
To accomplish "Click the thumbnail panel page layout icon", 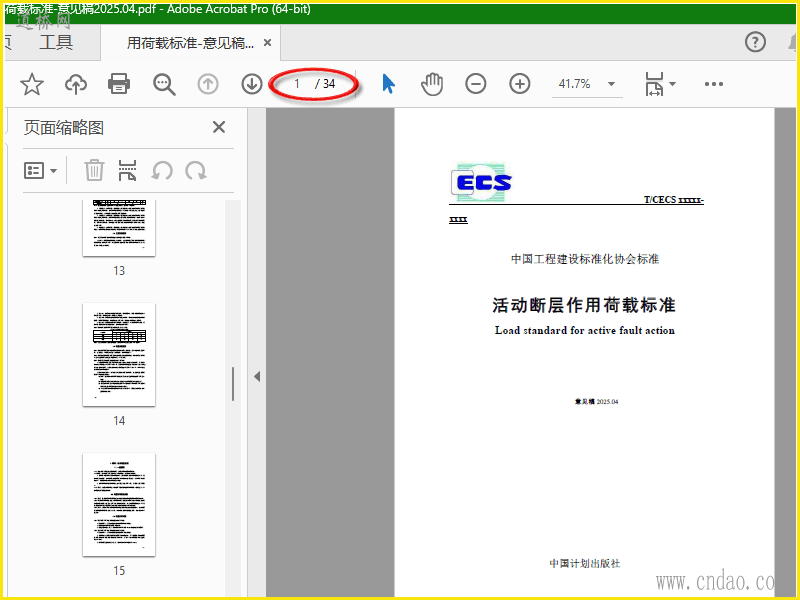I will click(127, 170).
